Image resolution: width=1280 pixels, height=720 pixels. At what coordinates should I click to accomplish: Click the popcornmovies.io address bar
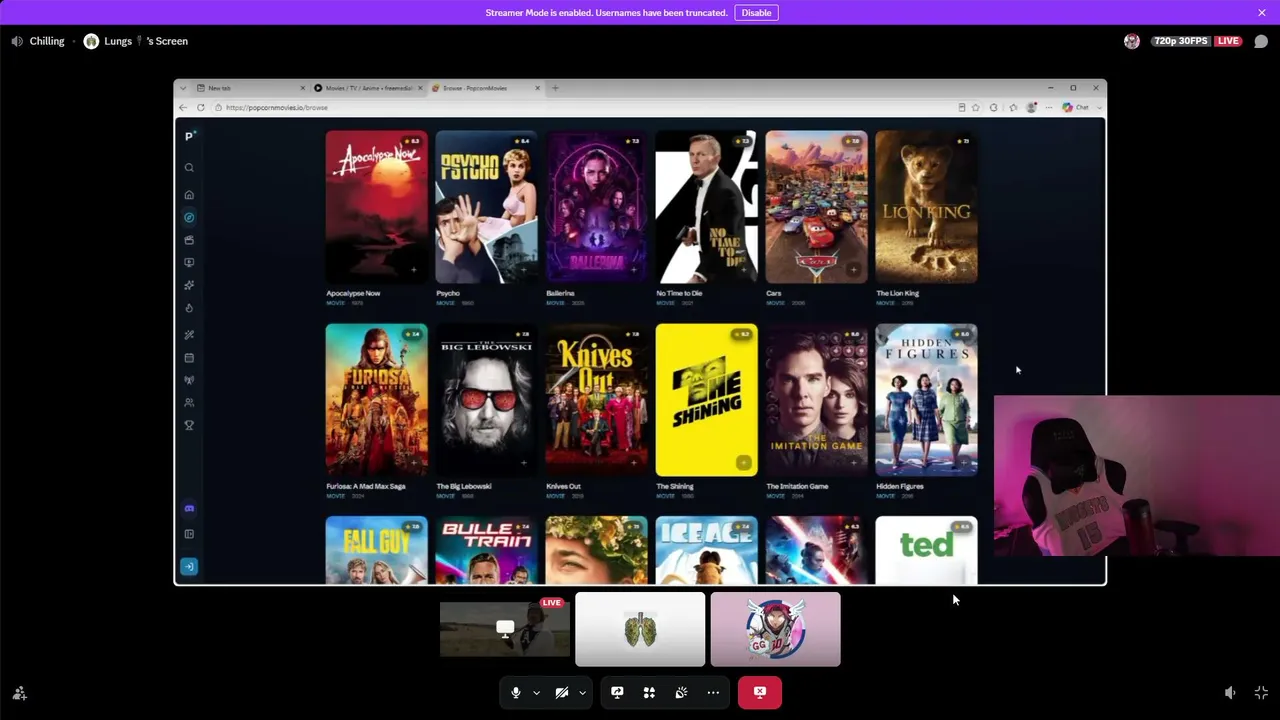pyautogui.click(x=590, y=107)
